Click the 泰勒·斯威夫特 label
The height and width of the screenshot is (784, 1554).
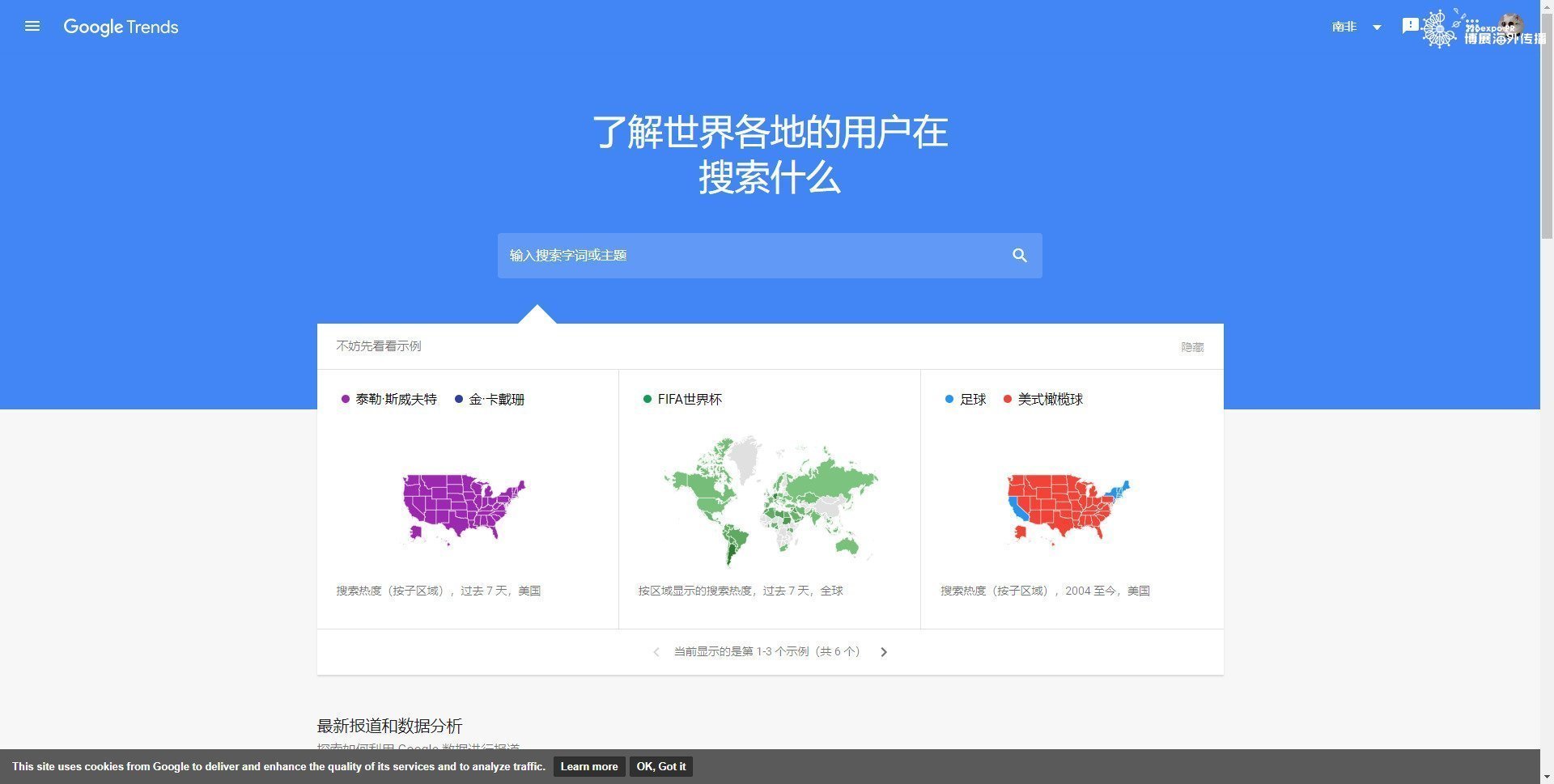(x=397, y=399)
